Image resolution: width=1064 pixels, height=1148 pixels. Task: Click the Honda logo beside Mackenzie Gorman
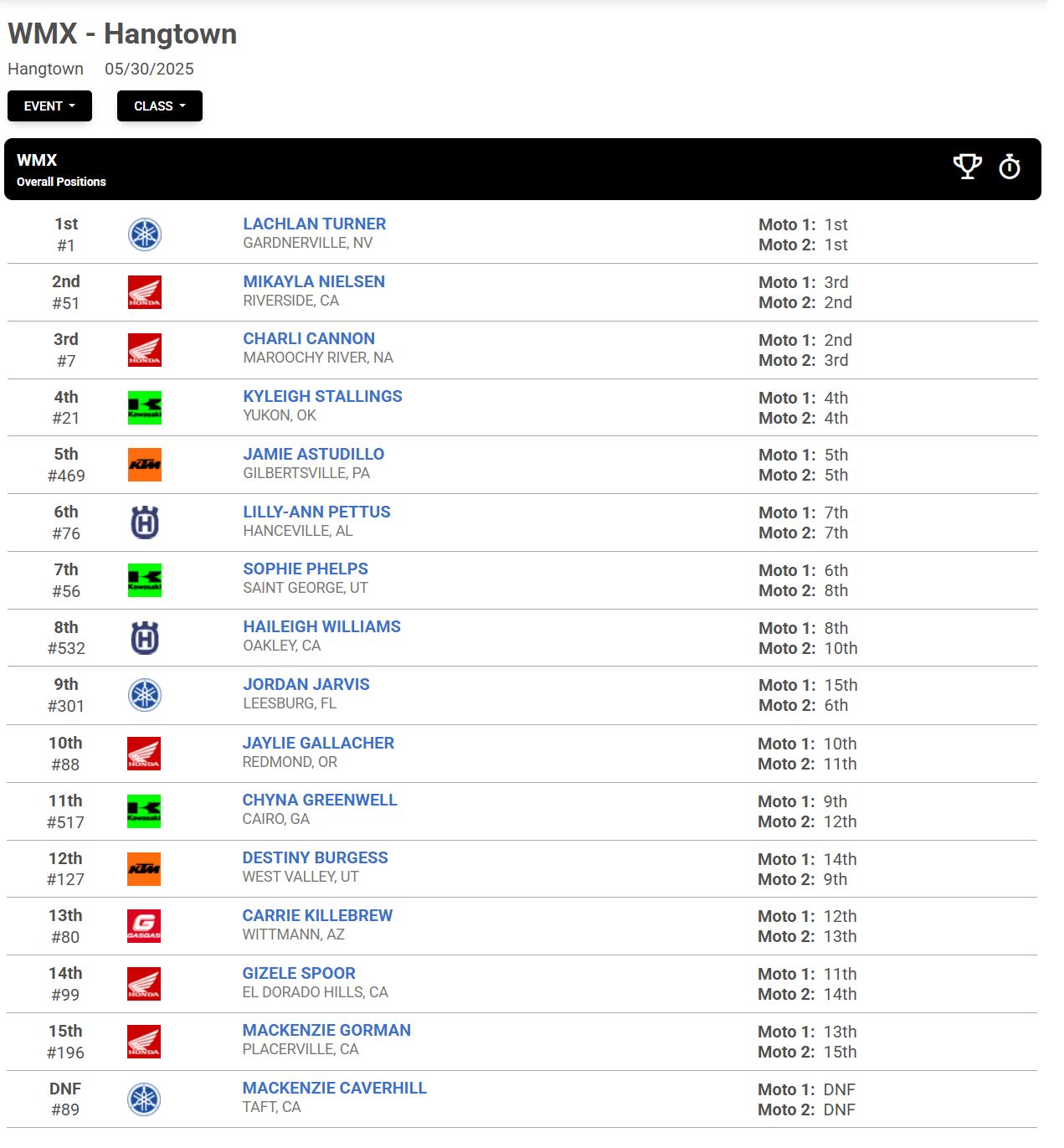click(144, 1042)
